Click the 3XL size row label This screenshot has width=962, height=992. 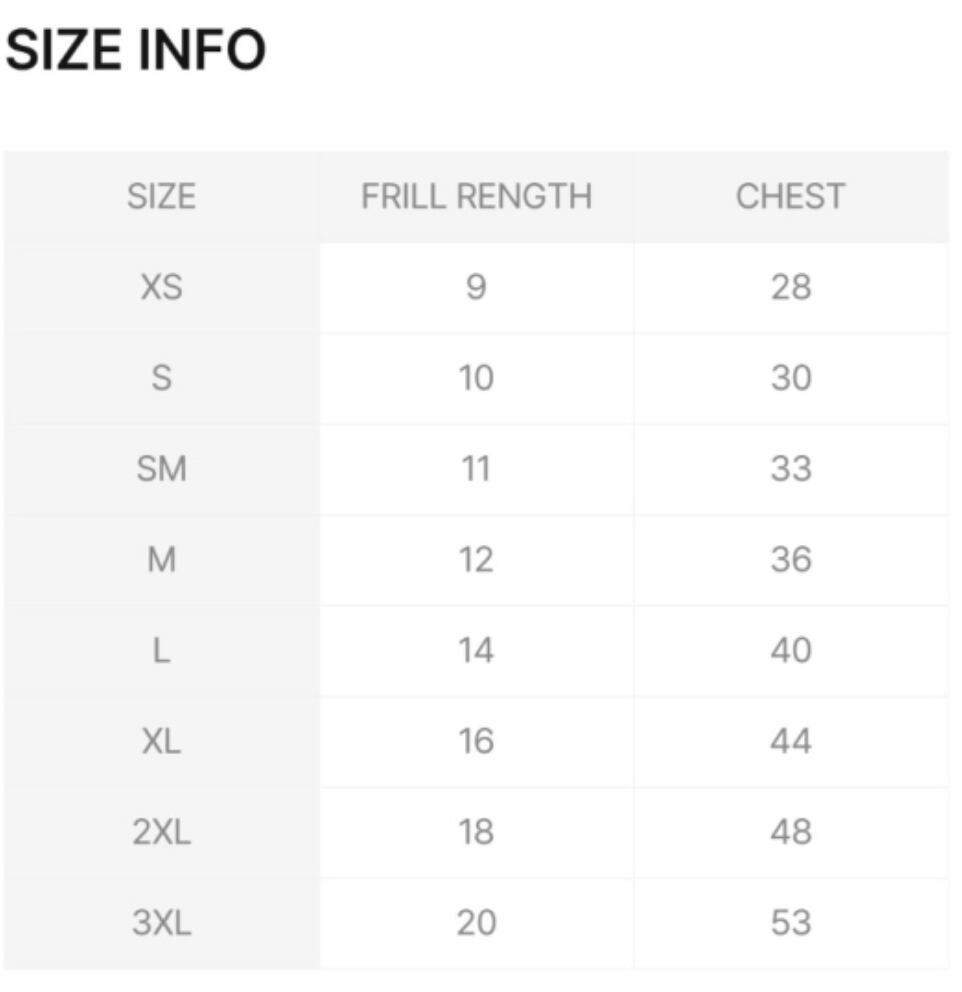click(161, 923)
